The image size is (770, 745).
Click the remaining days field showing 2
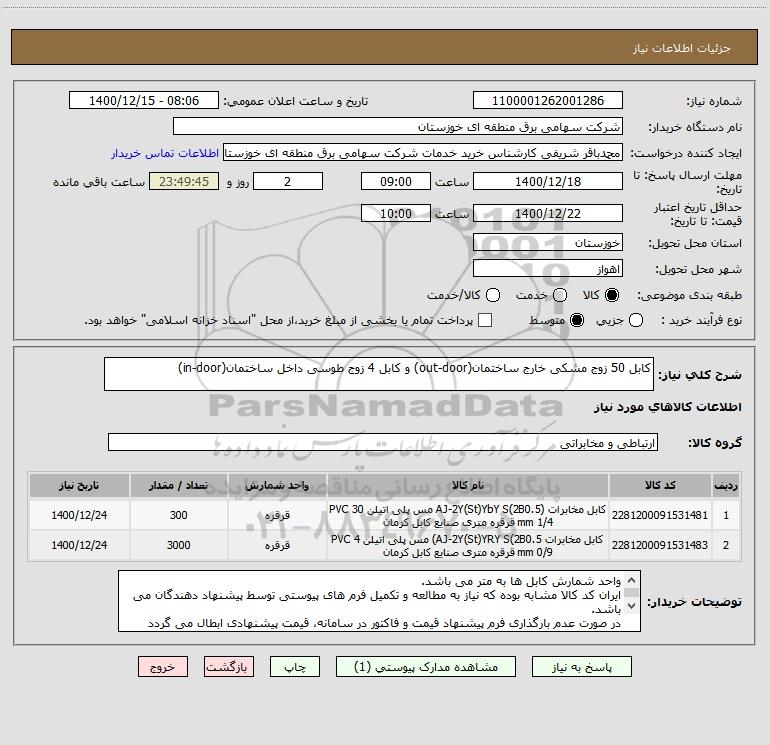[288, 181]
